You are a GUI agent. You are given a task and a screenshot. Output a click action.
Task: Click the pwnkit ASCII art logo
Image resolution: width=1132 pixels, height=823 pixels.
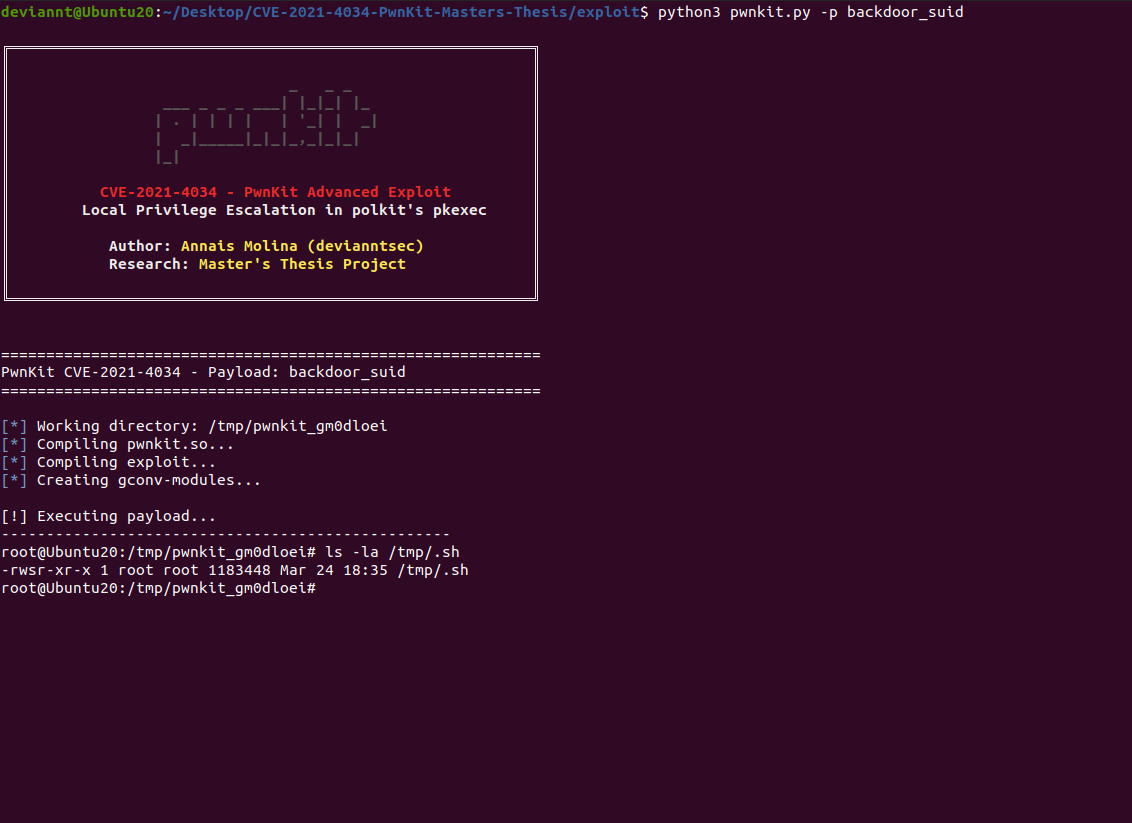[266, 126]
